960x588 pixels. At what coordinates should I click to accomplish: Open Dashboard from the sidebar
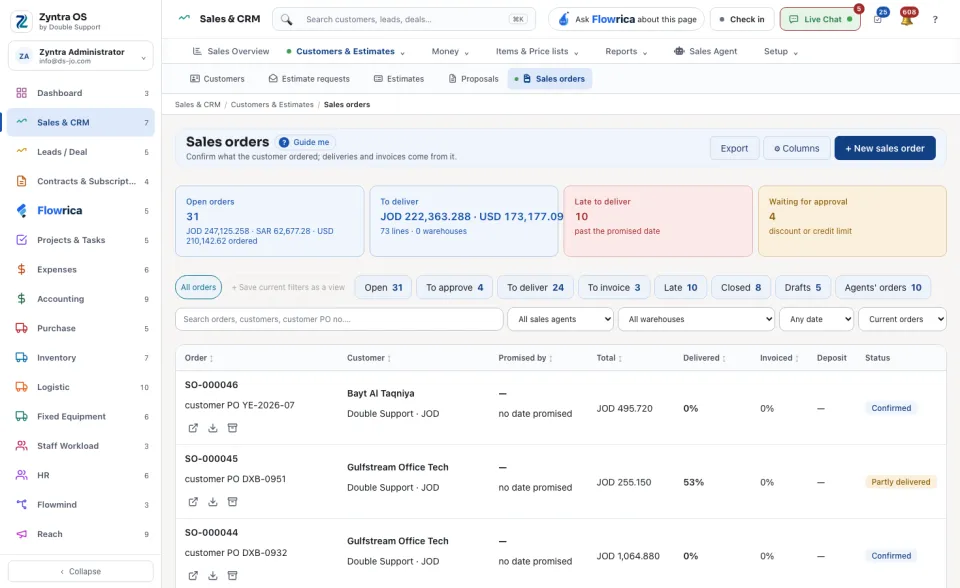pyautogui.click(x=81, y=93)
